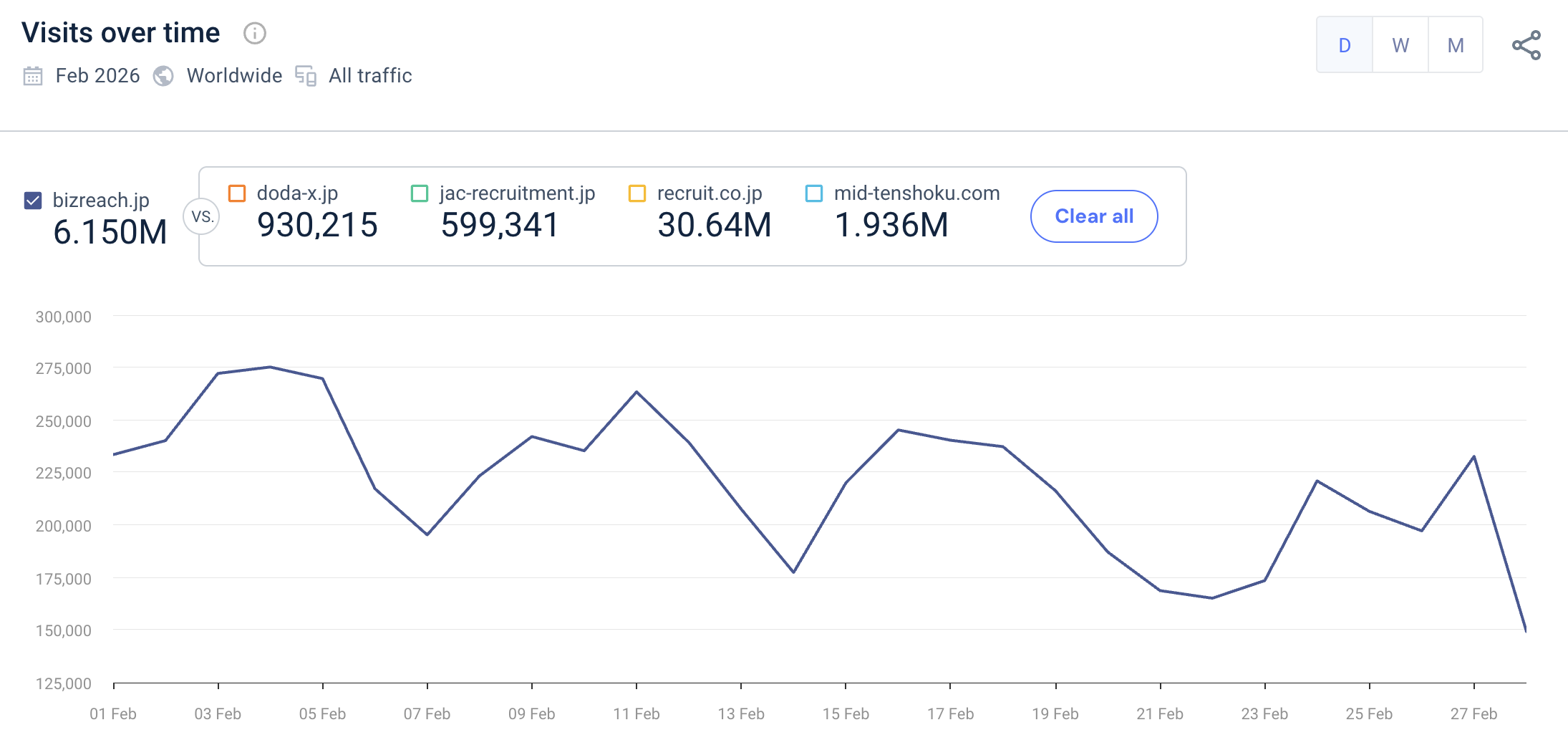Viewport: 1568px width, 735px height.
Task: Enable the jac-recruitment.jp checkbox
Action: [420, 193]
